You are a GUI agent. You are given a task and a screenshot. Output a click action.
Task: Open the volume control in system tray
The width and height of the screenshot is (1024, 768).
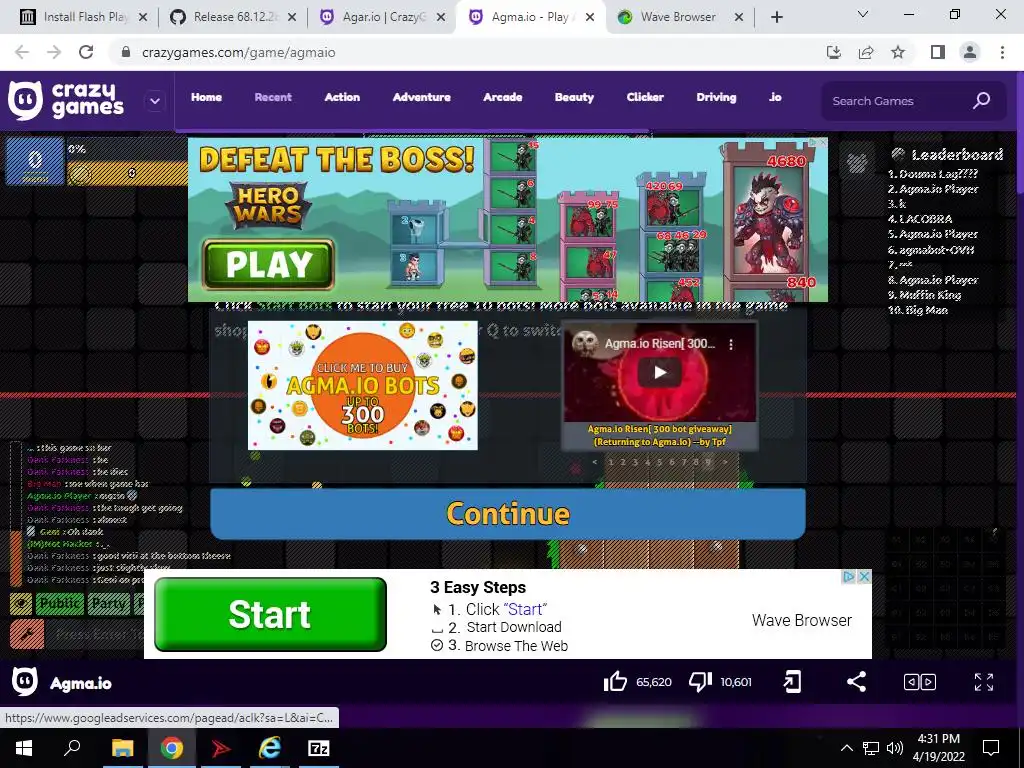click(x=895, y=748)
